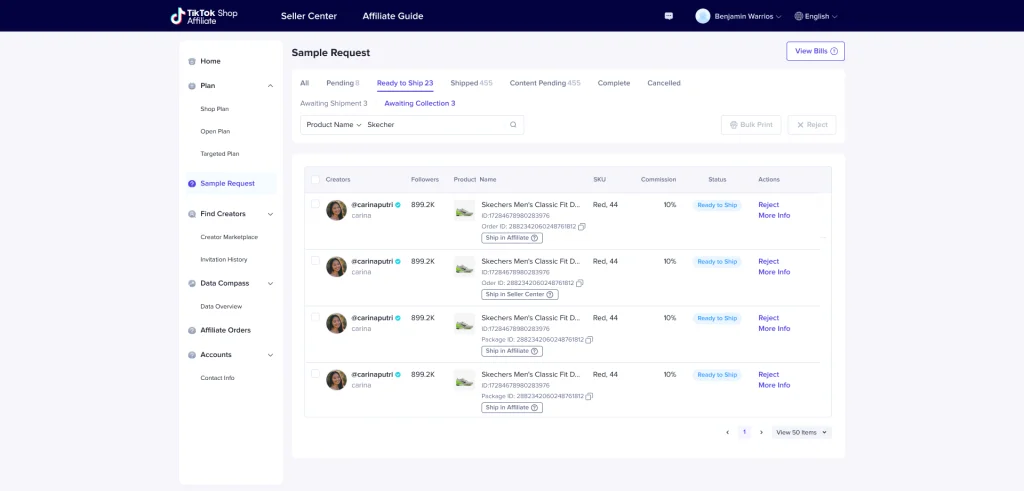The image size is (1024, 491).
Task: Open the Product Name filter dropdown
Action: click(x=334, y=125)
